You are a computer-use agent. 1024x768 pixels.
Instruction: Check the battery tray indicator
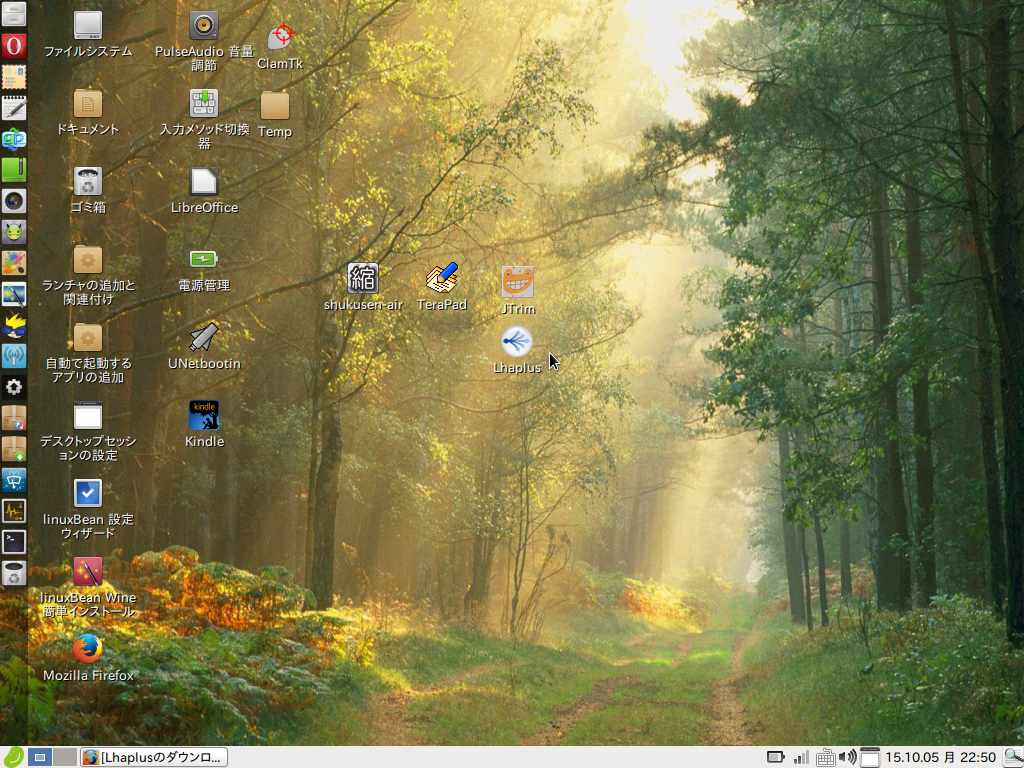click(x=775, y=758)
